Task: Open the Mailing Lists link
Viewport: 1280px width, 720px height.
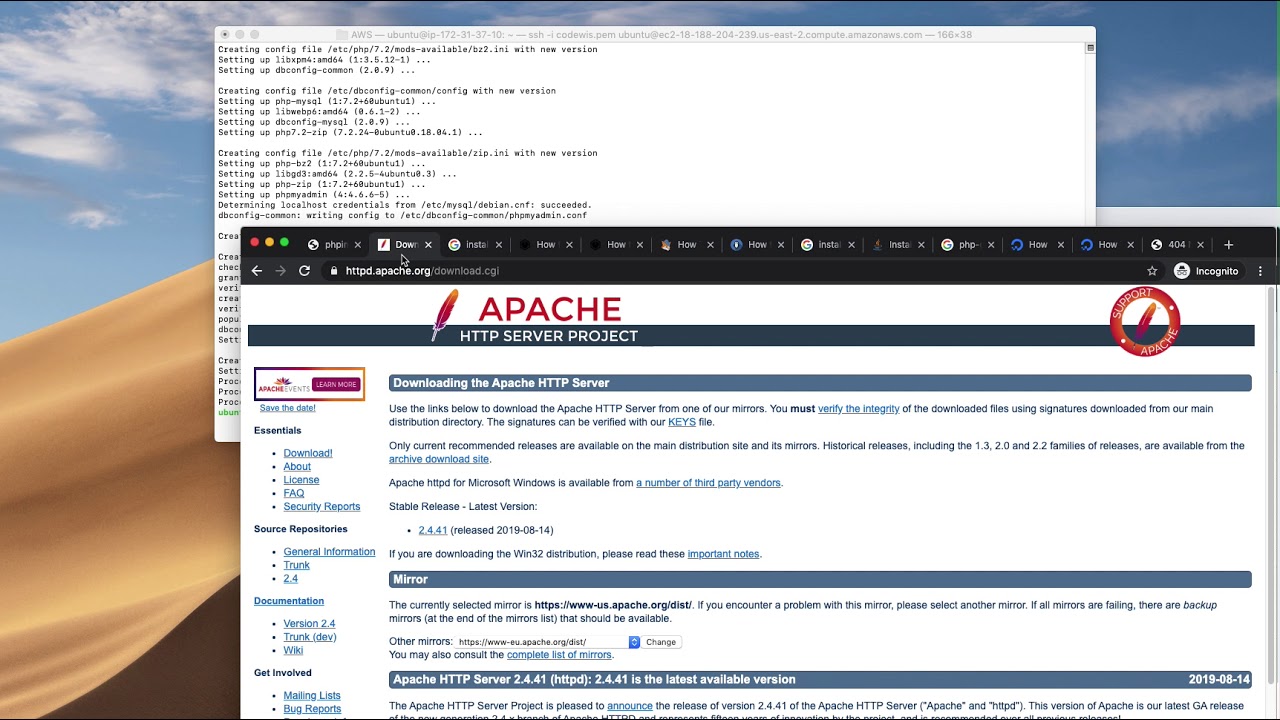Action: pos(312,696)
